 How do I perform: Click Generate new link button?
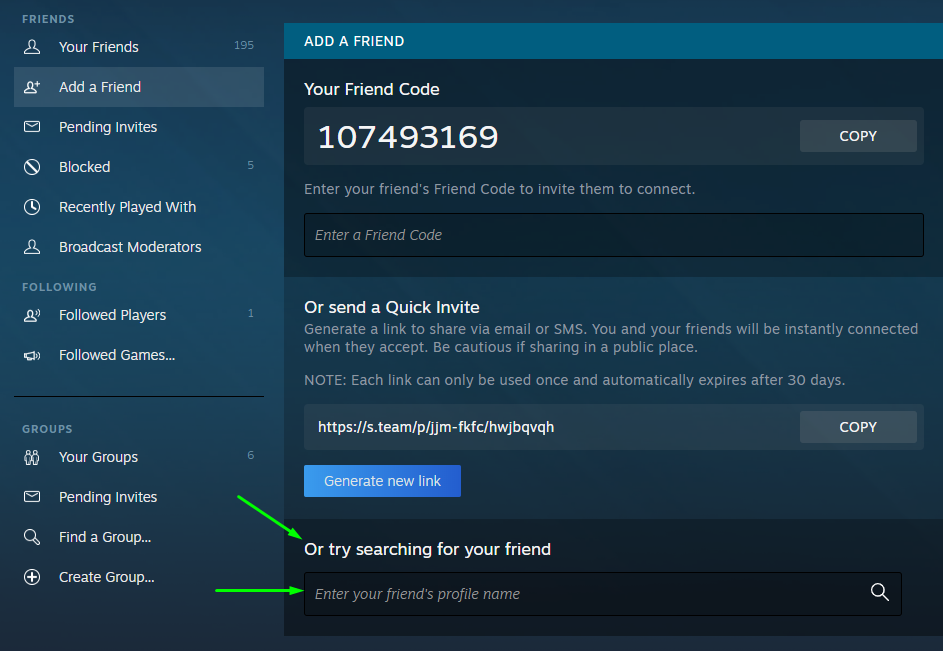tap(382, 481)
